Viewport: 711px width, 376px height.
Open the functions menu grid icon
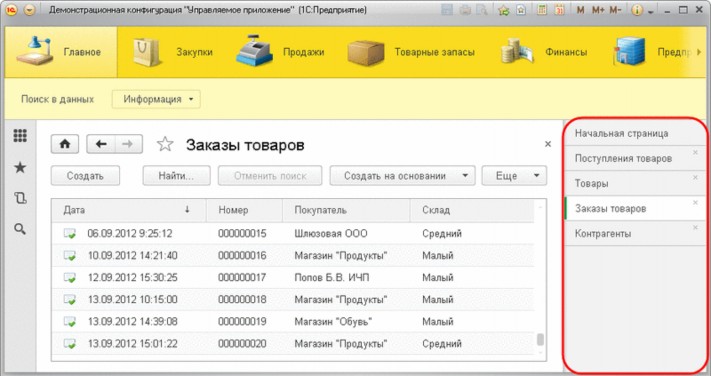20,136
